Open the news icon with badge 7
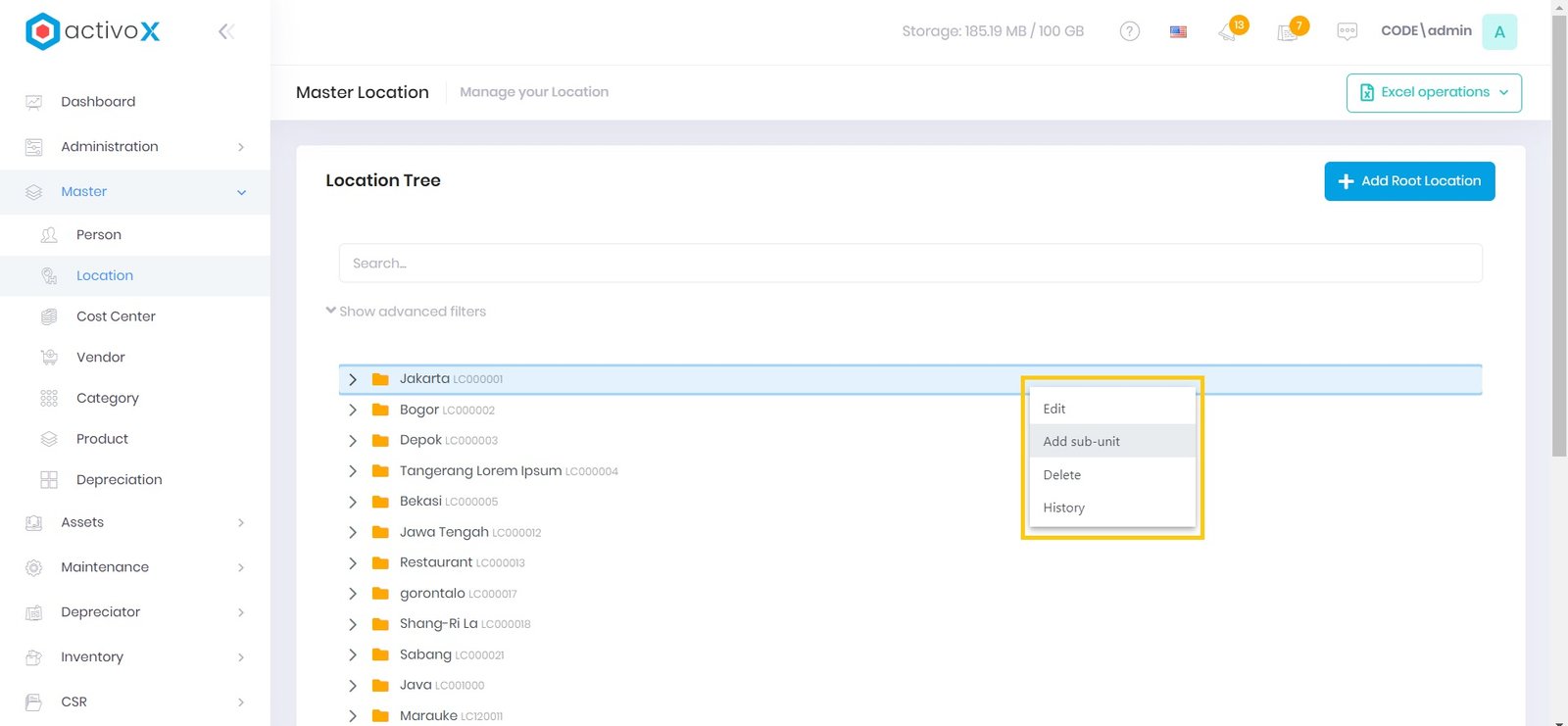This screenshot has height=726, width=1568. (x=1288, y=32)
